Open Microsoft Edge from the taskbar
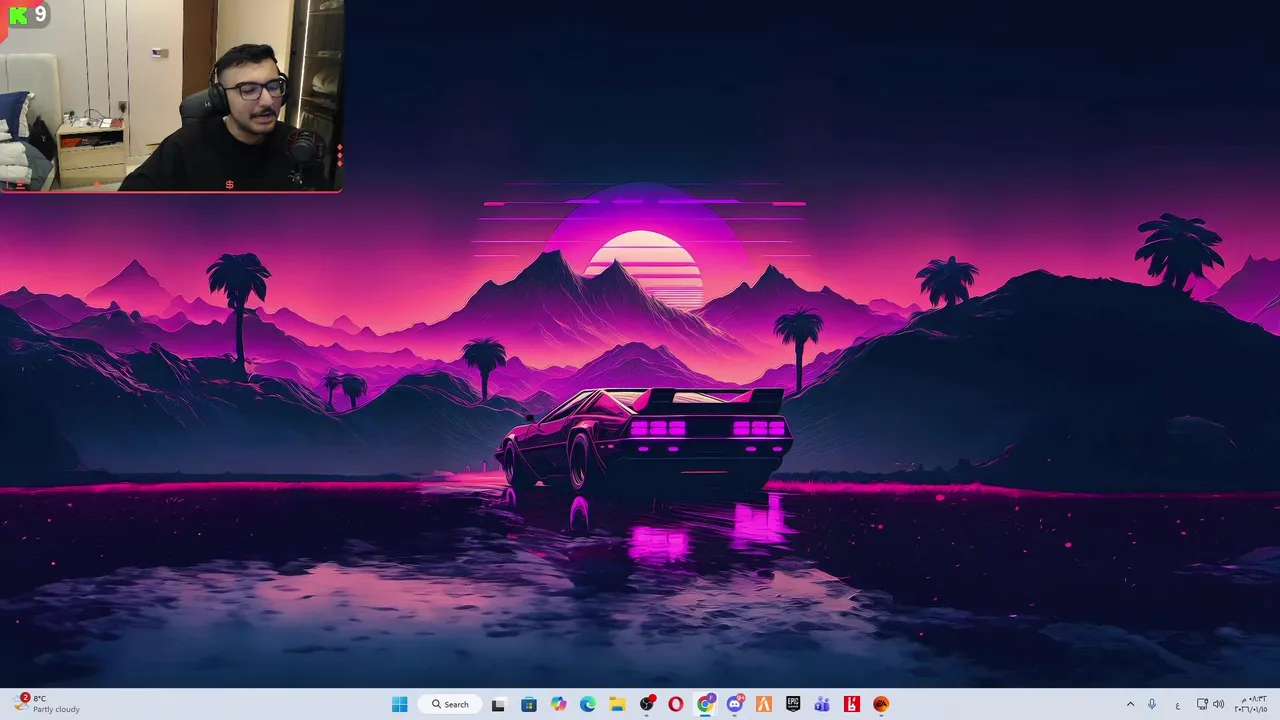This screenshot has height=720, width=1280. click(588, 704)
